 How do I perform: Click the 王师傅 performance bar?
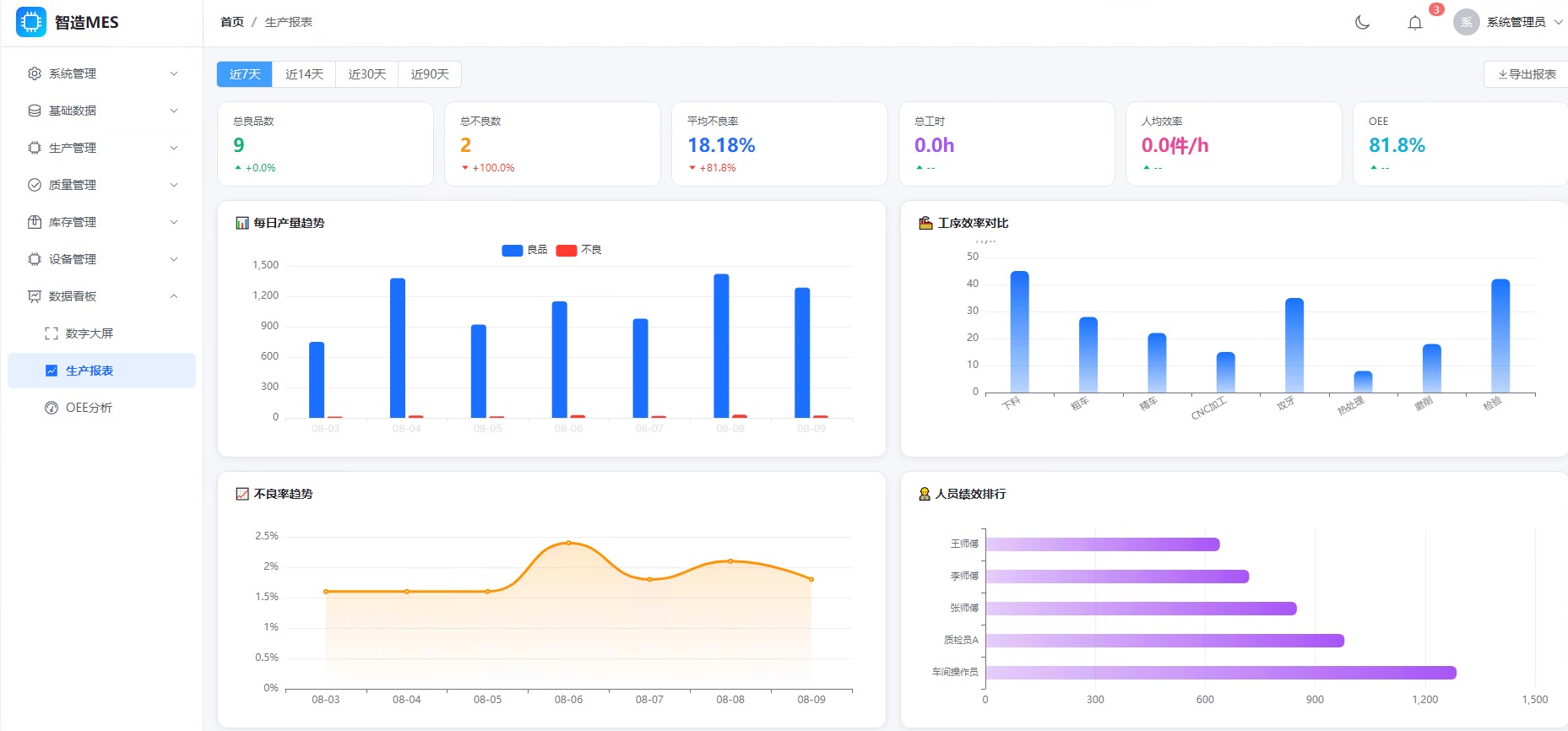1103,544
